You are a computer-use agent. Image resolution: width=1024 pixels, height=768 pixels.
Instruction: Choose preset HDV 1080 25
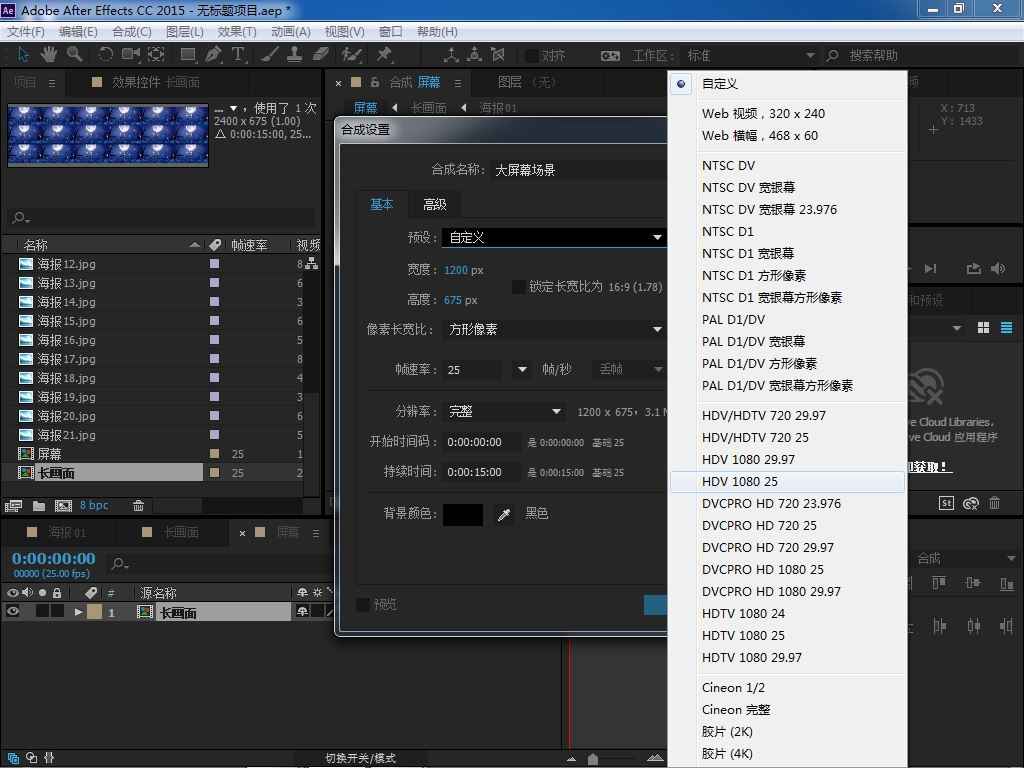pos(787,482)
